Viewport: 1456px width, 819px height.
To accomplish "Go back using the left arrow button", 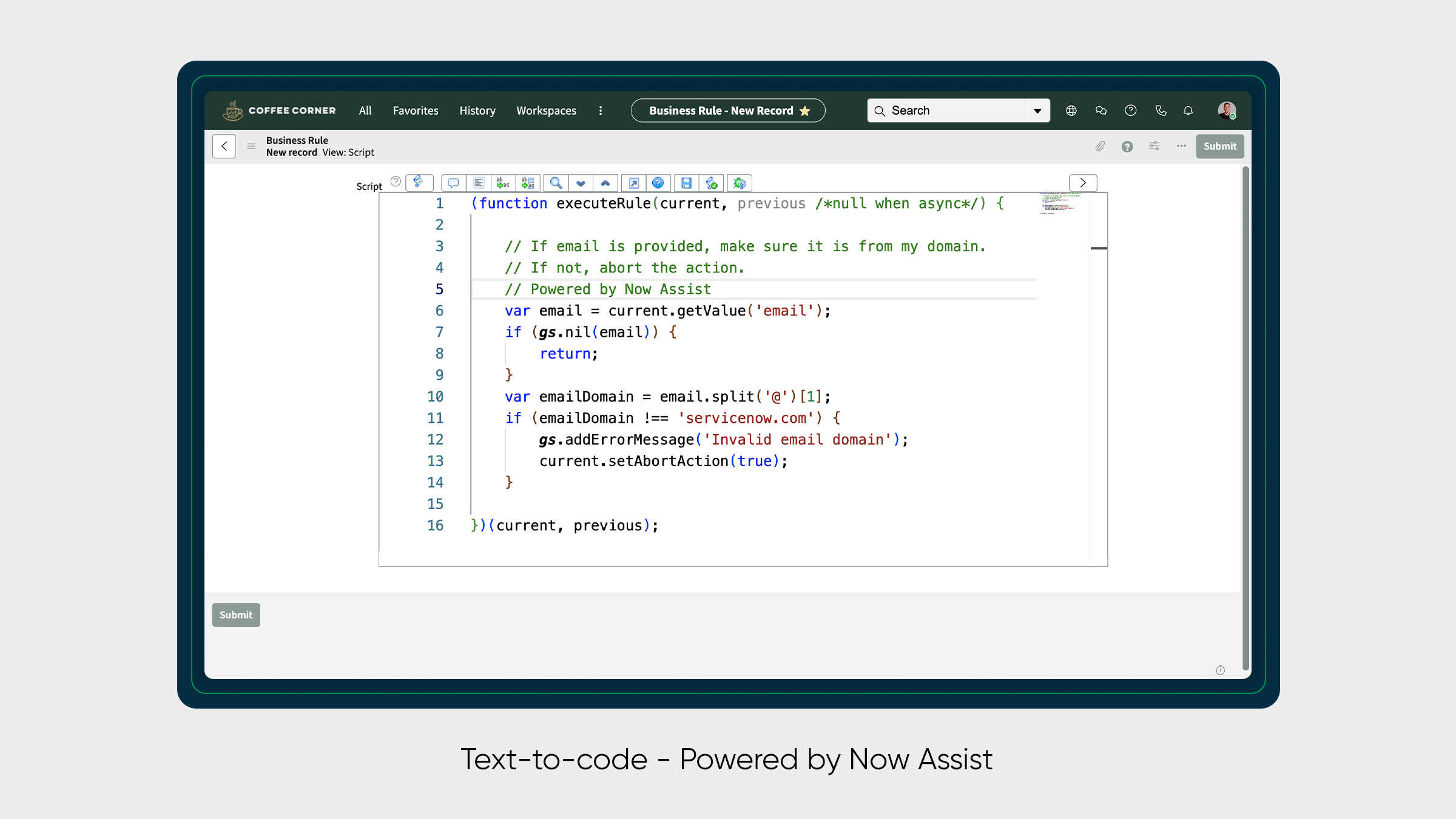I will coord(224,146).
